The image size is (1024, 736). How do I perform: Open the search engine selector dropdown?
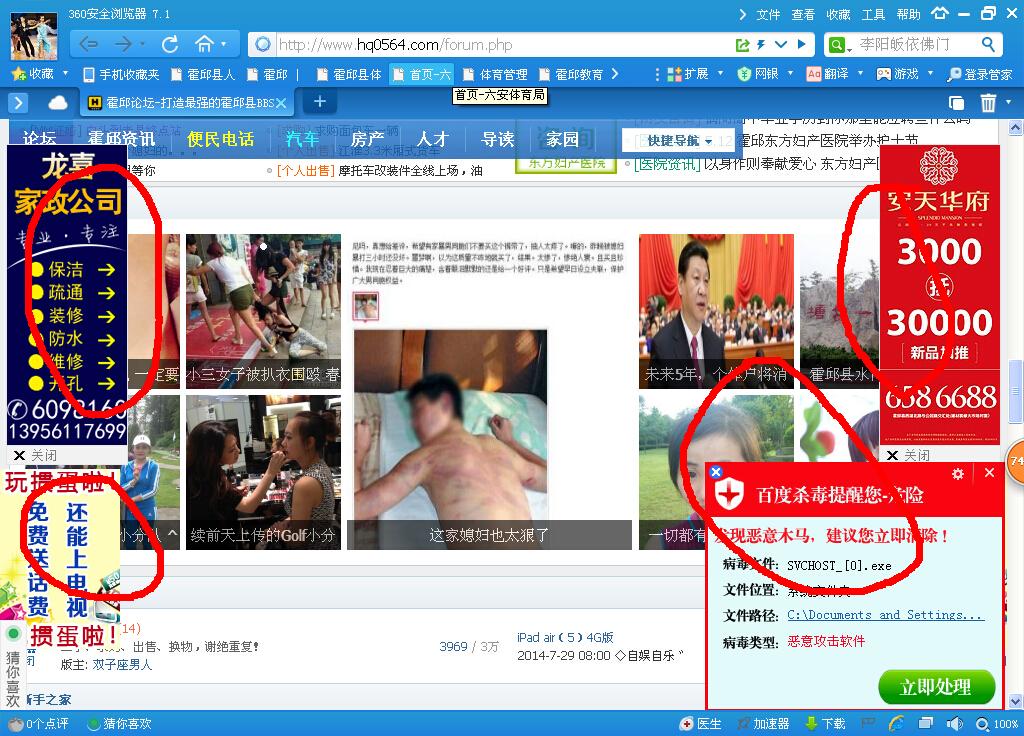(840, 45)
